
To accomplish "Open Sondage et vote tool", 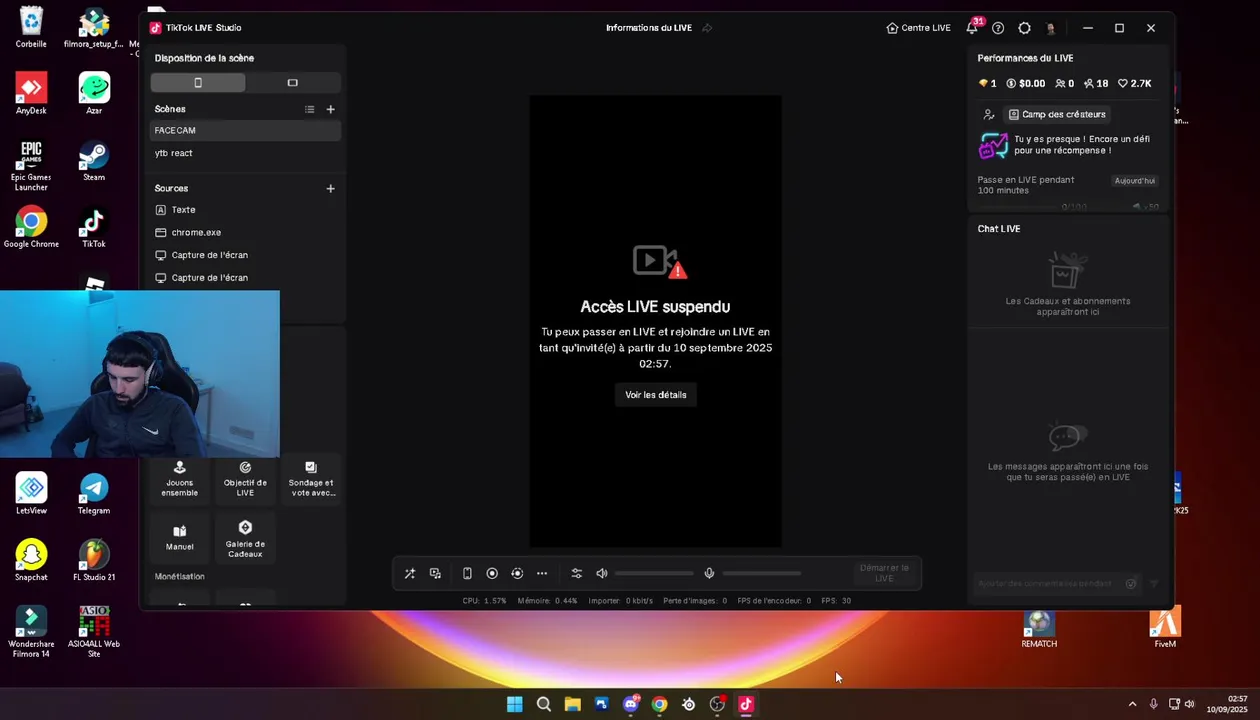I will [311, 479].
